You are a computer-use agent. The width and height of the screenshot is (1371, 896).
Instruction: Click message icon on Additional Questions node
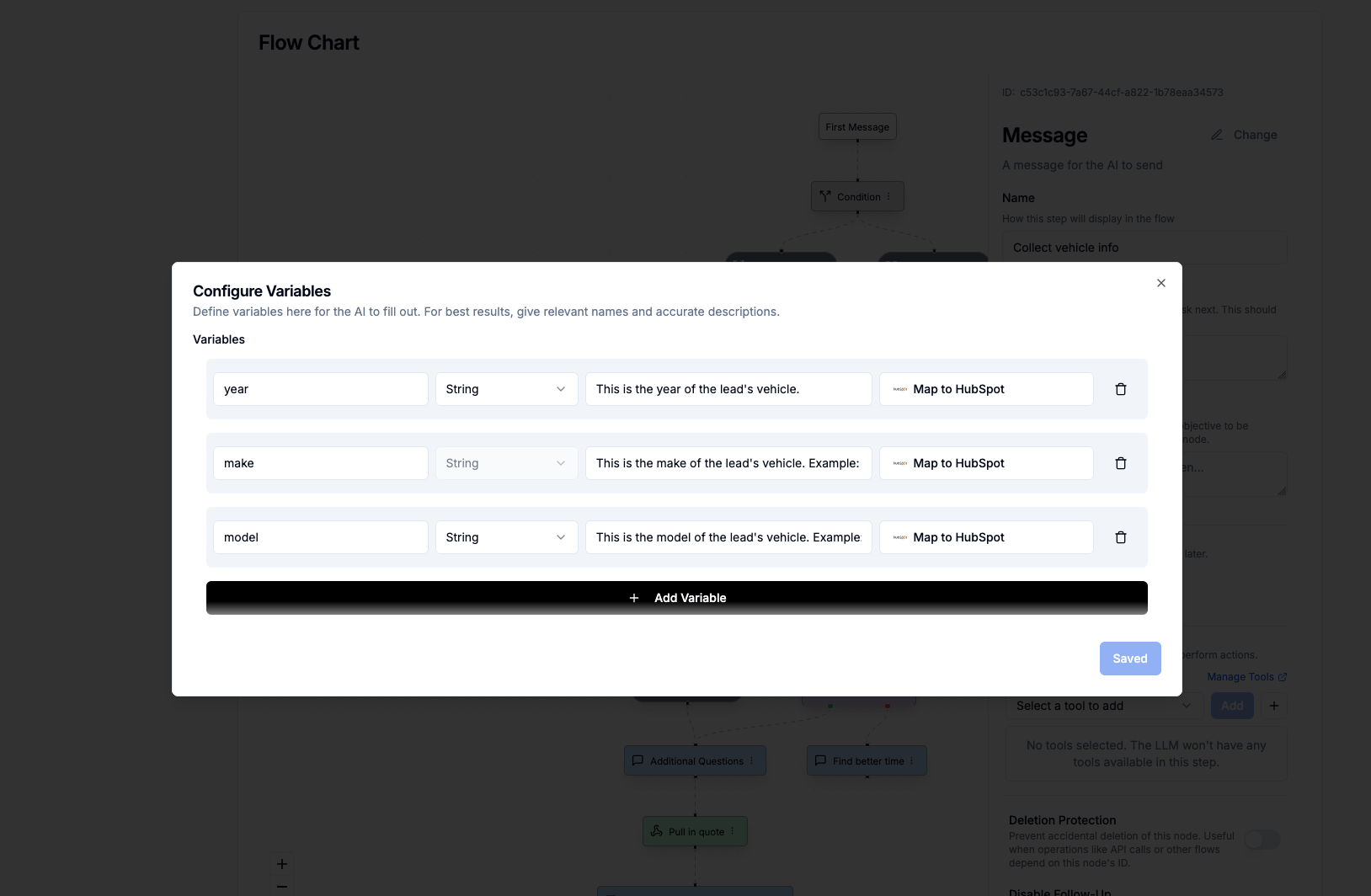click(637, 760)
